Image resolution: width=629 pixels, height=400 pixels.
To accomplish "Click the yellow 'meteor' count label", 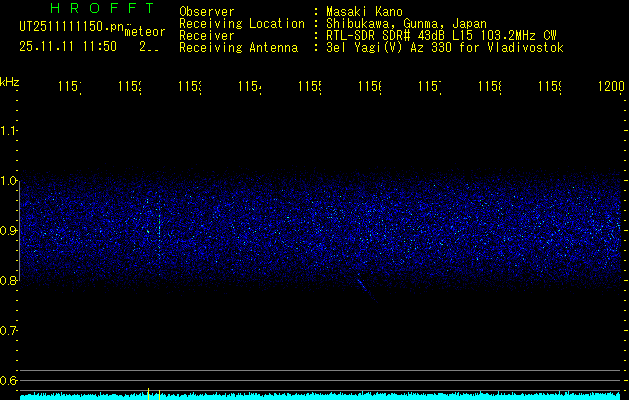I will (x=143, y=32).
